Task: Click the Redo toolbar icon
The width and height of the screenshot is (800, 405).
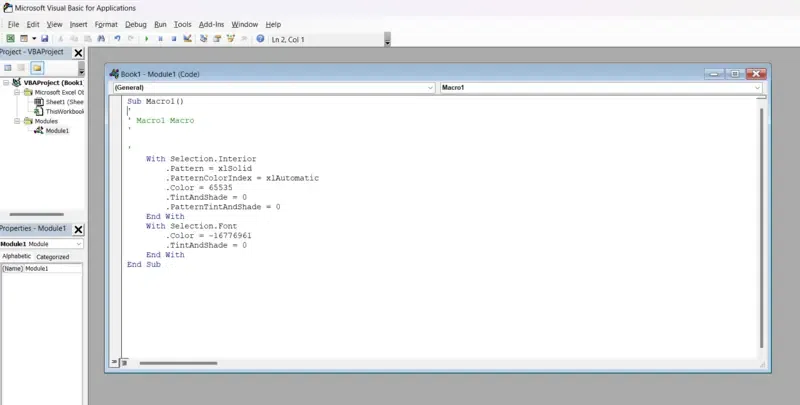Action: (x=131, y=39)
